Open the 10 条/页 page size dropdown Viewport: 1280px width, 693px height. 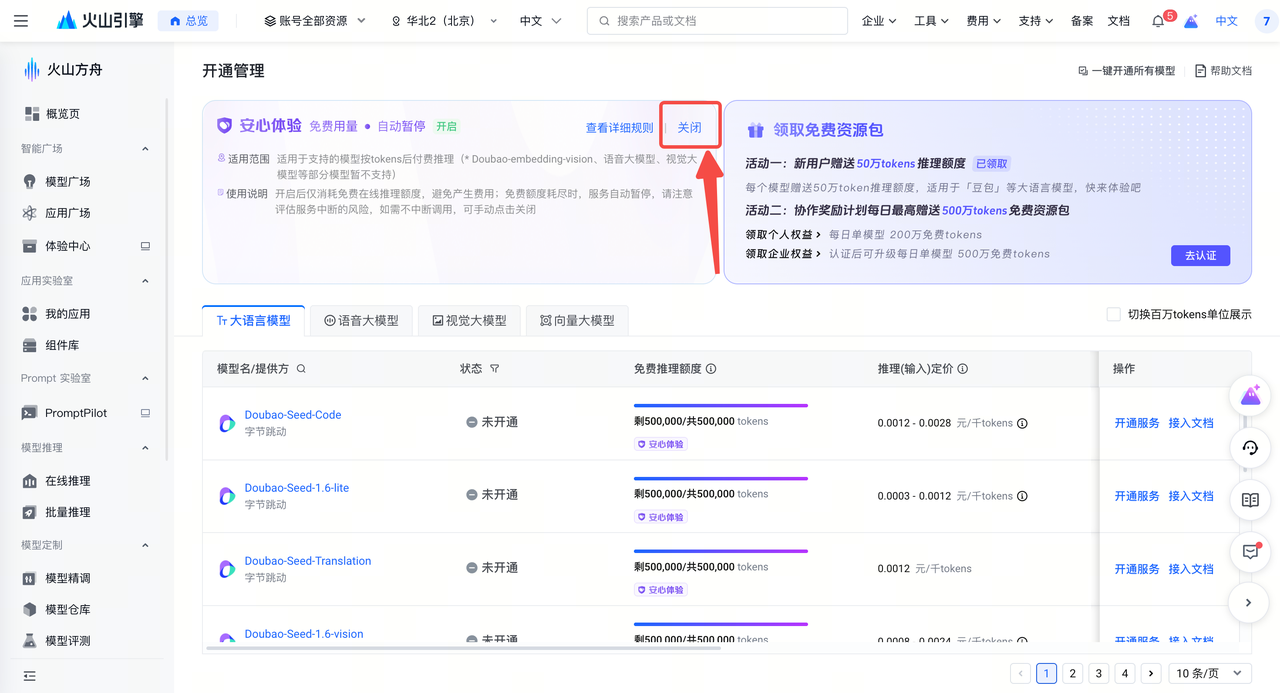pos(1210,673)
